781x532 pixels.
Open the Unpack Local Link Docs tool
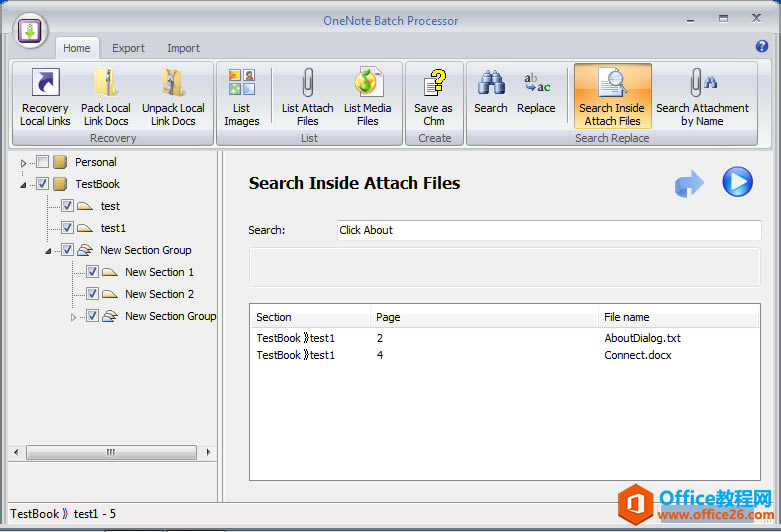click(x=173, y=83)
